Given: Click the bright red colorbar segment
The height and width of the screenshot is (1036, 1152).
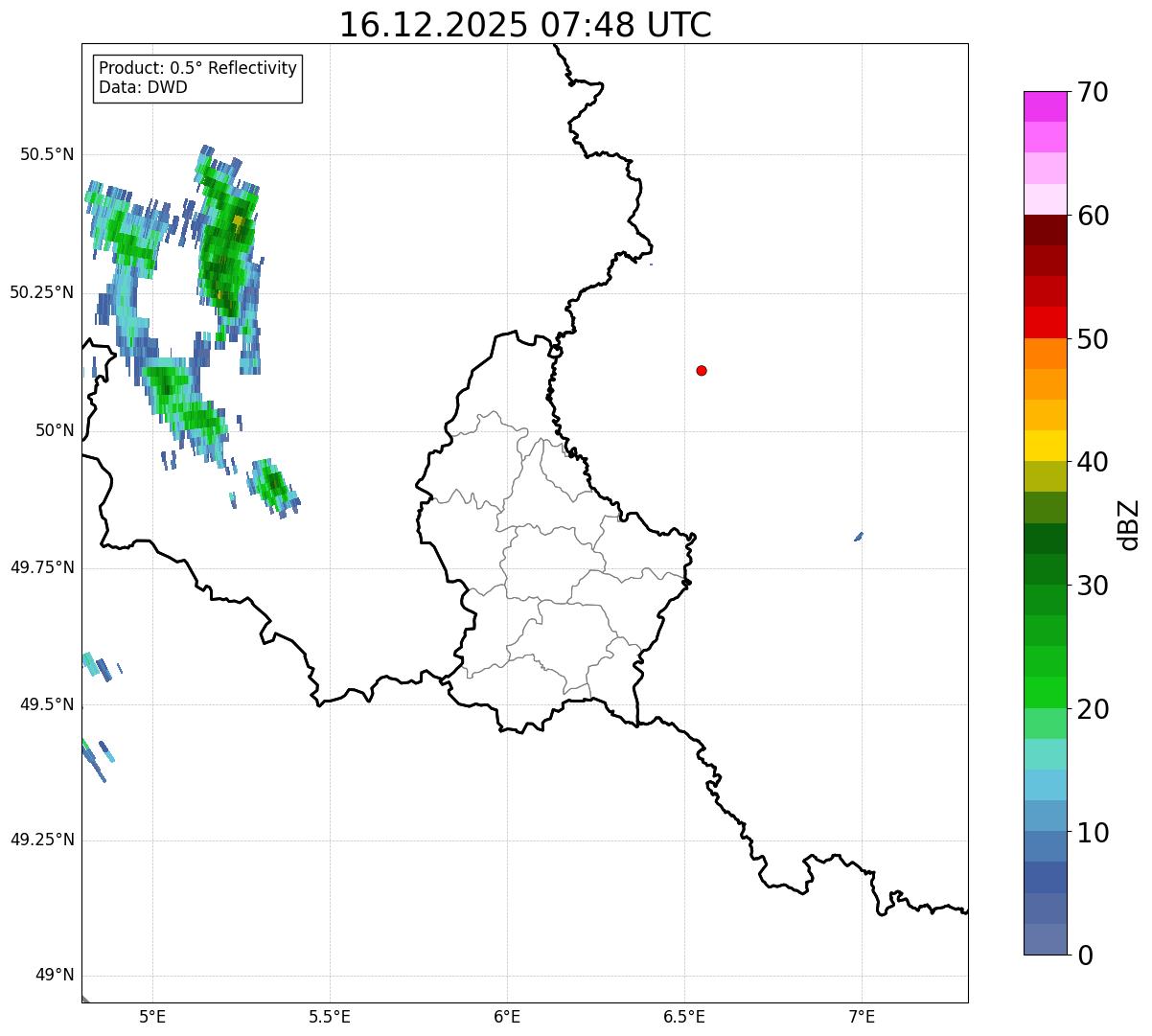Looking at the screenshot, I should tap(1045, 323).
